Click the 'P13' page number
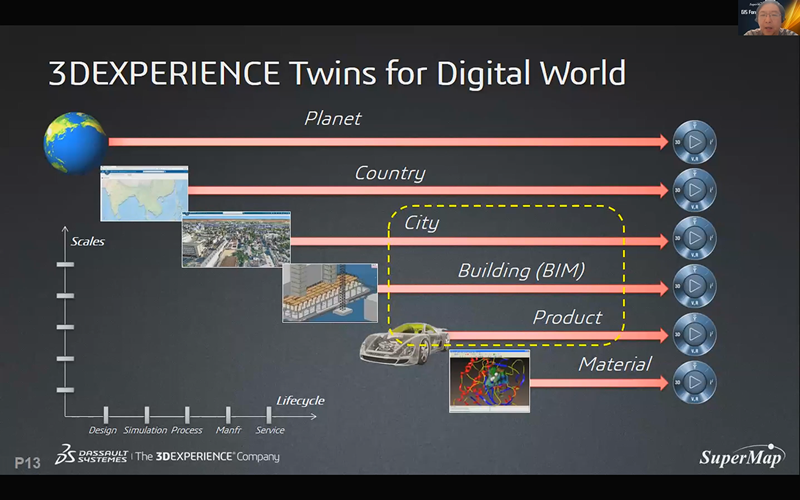Image resolution: width=800 pixels, height=500 pixels. tap(27, 463)
